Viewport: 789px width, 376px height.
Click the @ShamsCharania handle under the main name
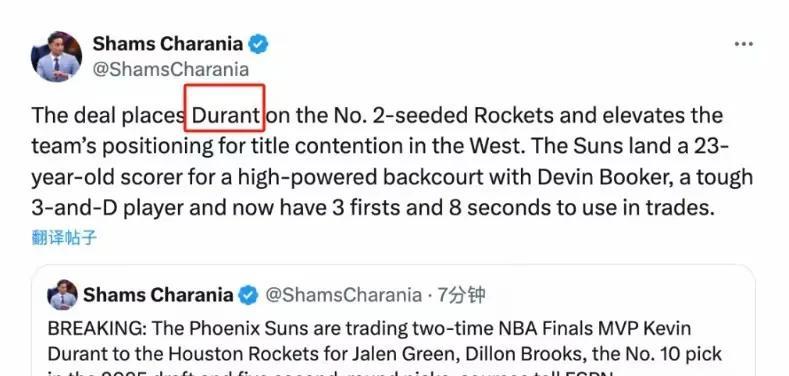coord(171,69)
